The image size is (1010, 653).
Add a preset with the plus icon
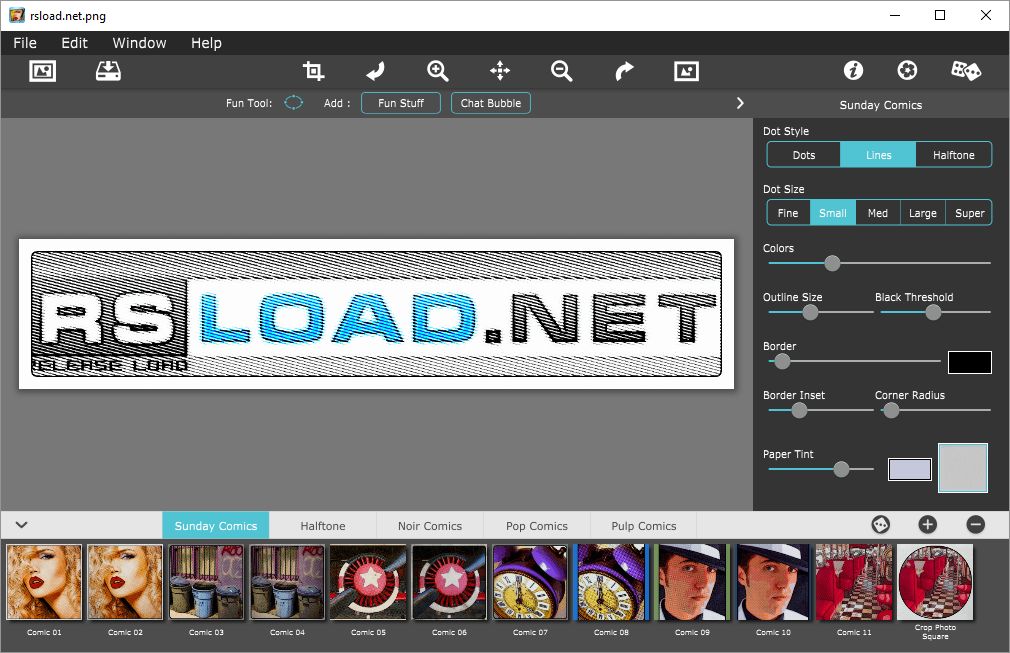(x=928, y=525)
